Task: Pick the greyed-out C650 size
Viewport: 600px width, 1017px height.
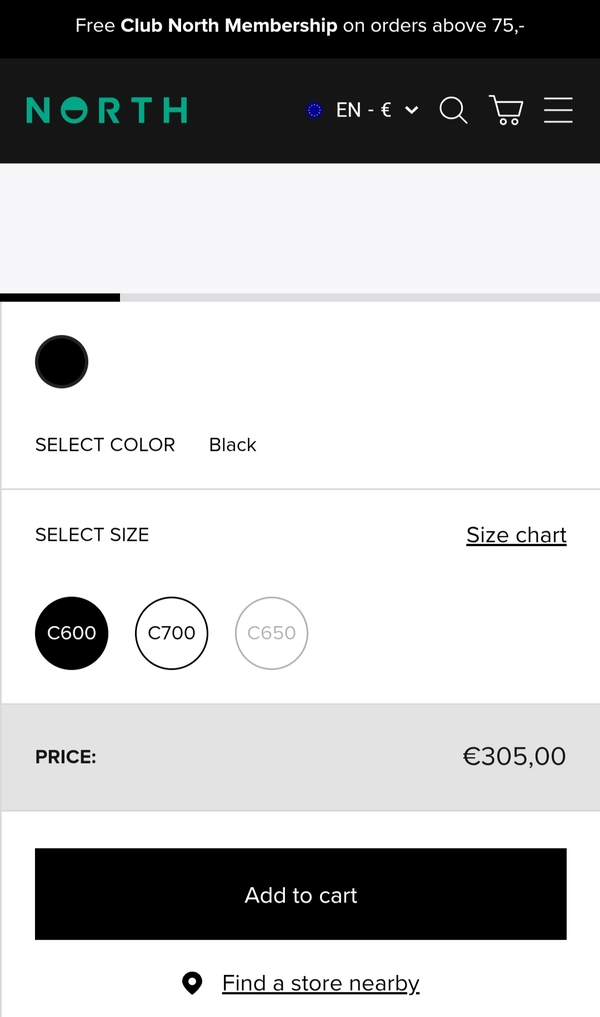Action: tap(272, 633)
